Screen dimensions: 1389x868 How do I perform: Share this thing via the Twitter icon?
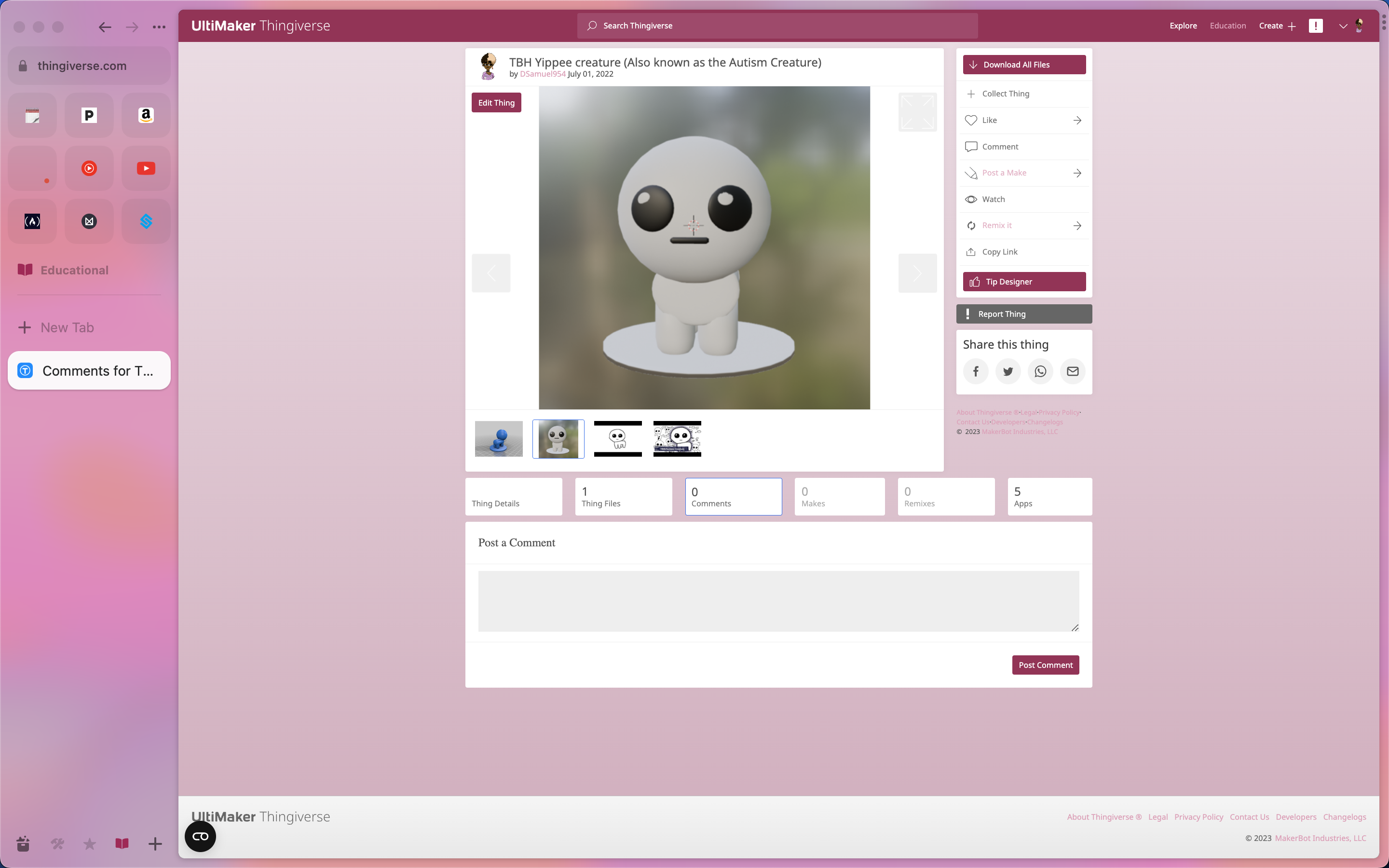click(1008, 371)
